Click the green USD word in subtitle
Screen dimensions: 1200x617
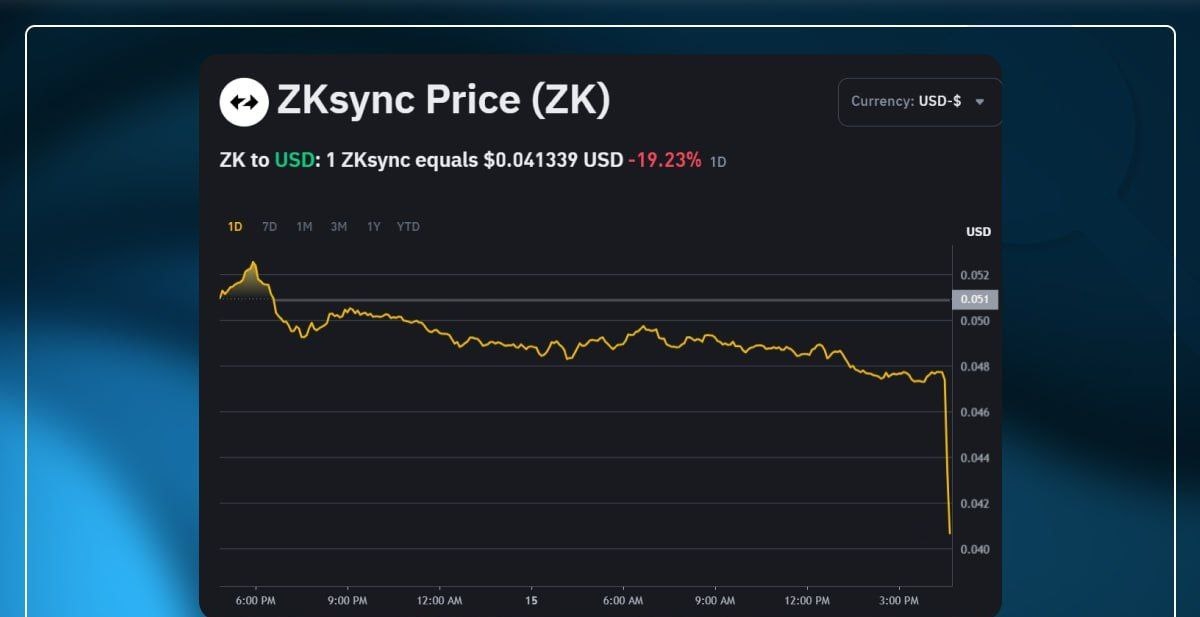coord(294,160)
